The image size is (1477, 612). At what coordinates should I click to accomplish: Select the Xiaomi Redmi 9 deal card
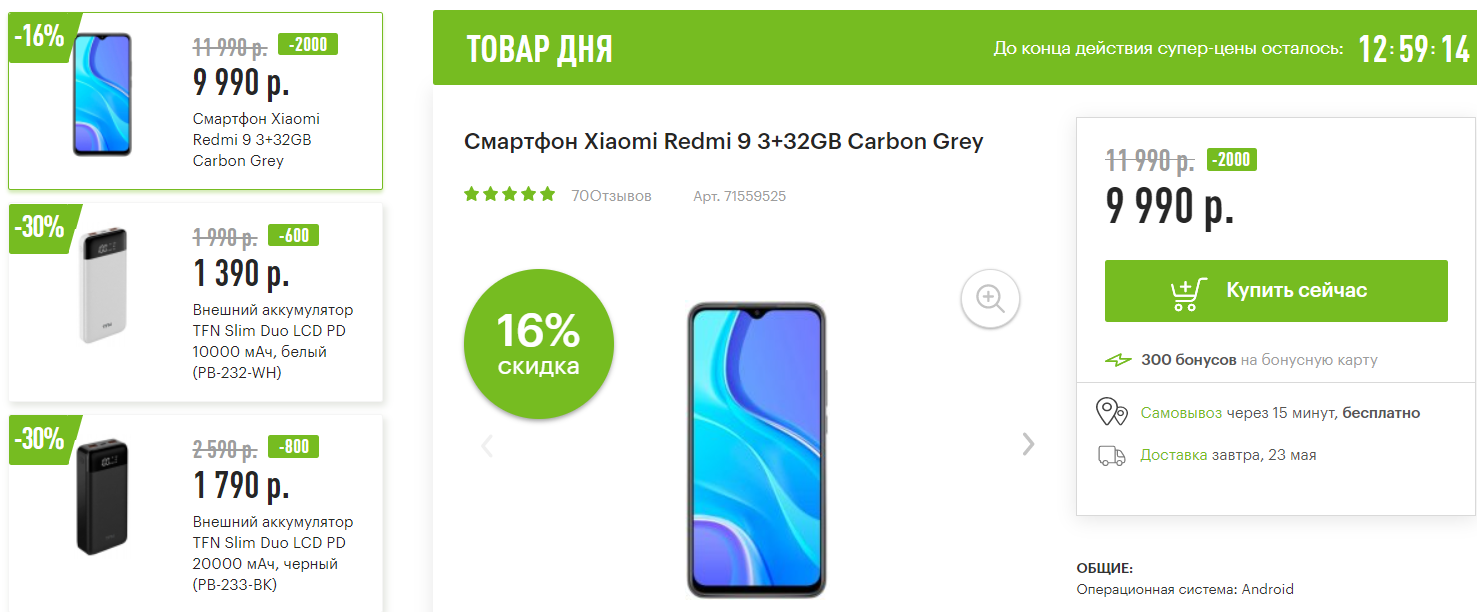(x=196, y=101)
